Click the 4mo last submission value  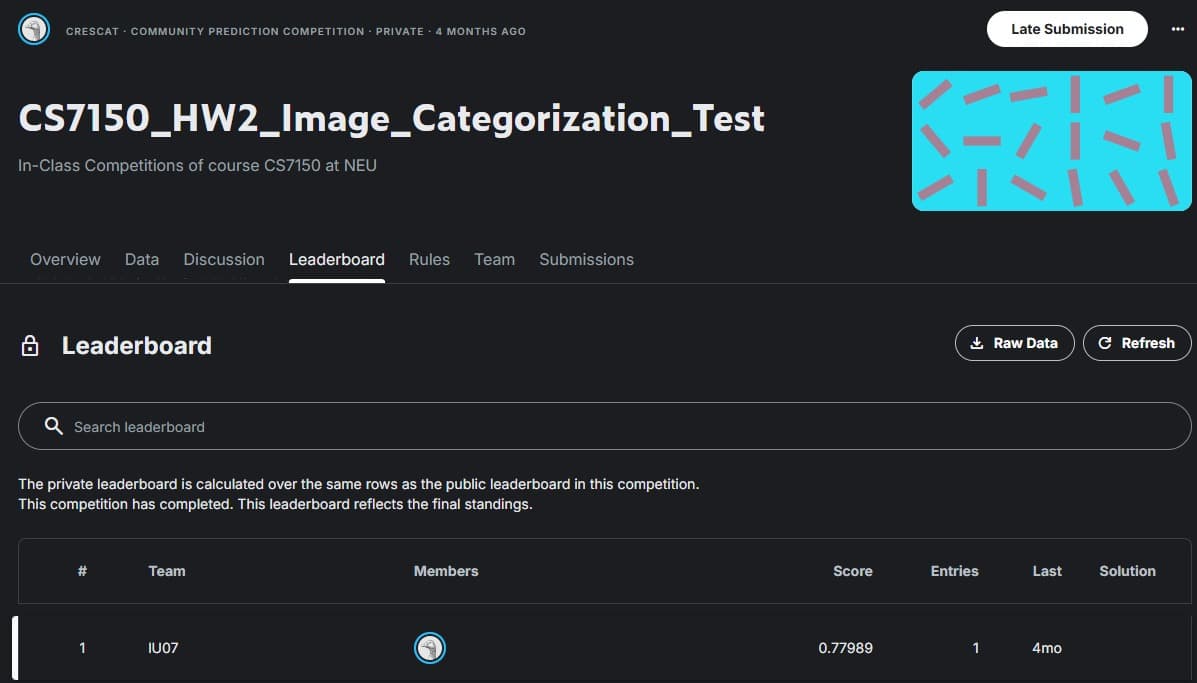click(1047, 648)
